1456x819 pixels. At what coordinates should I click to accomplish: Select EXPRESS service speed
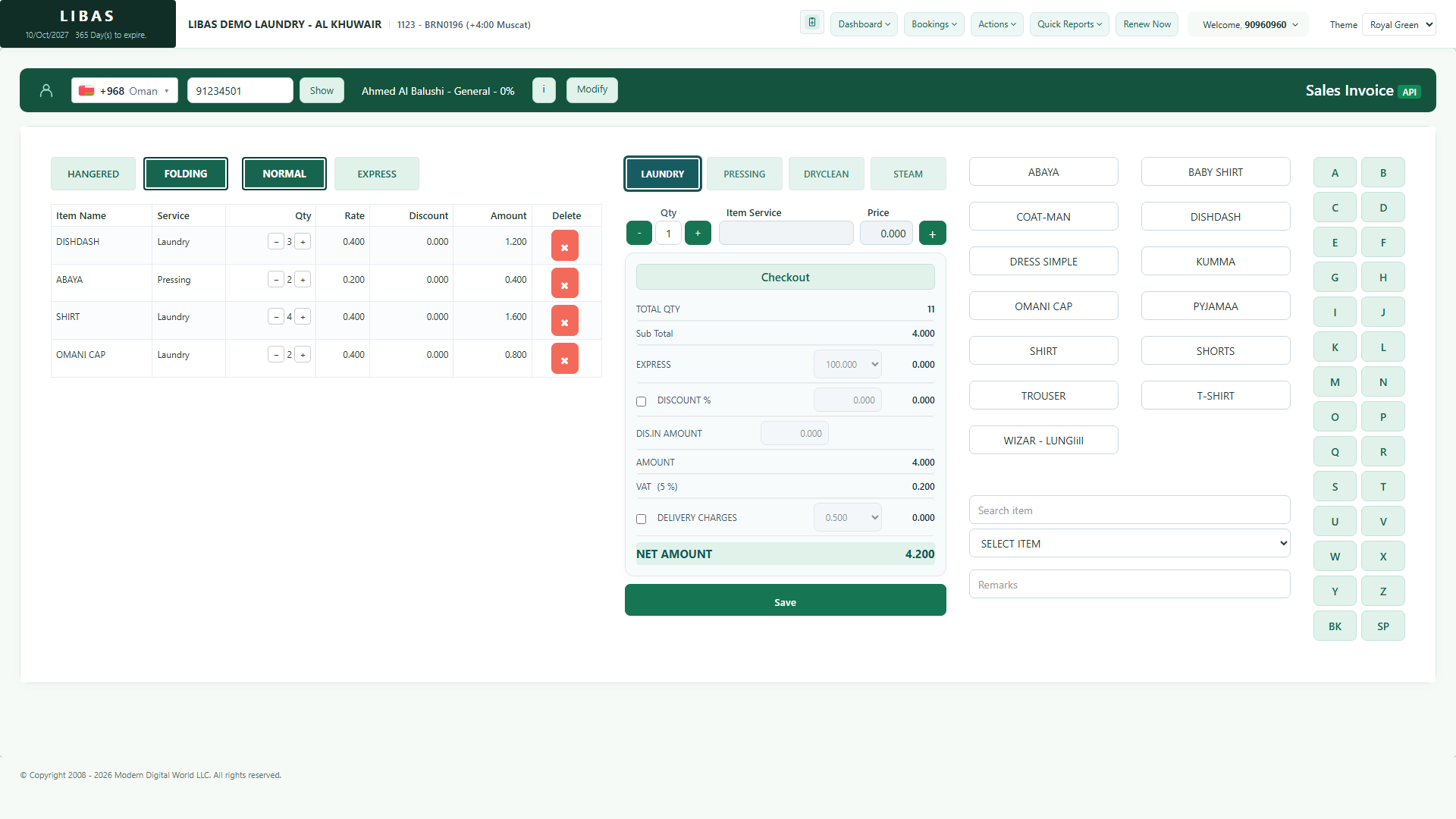(x=377, y=174)
